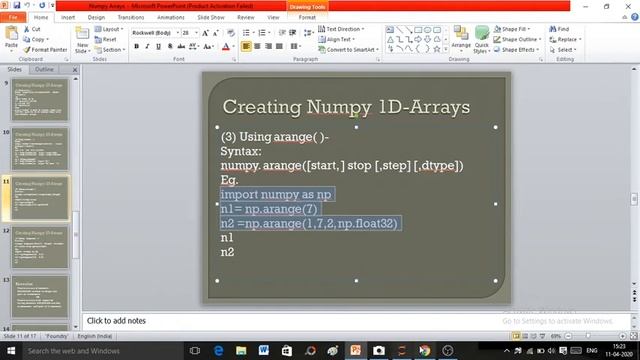Open Microsoft Word from taskbar
Viewport: 640px width, 360px height.
point(263,351)
